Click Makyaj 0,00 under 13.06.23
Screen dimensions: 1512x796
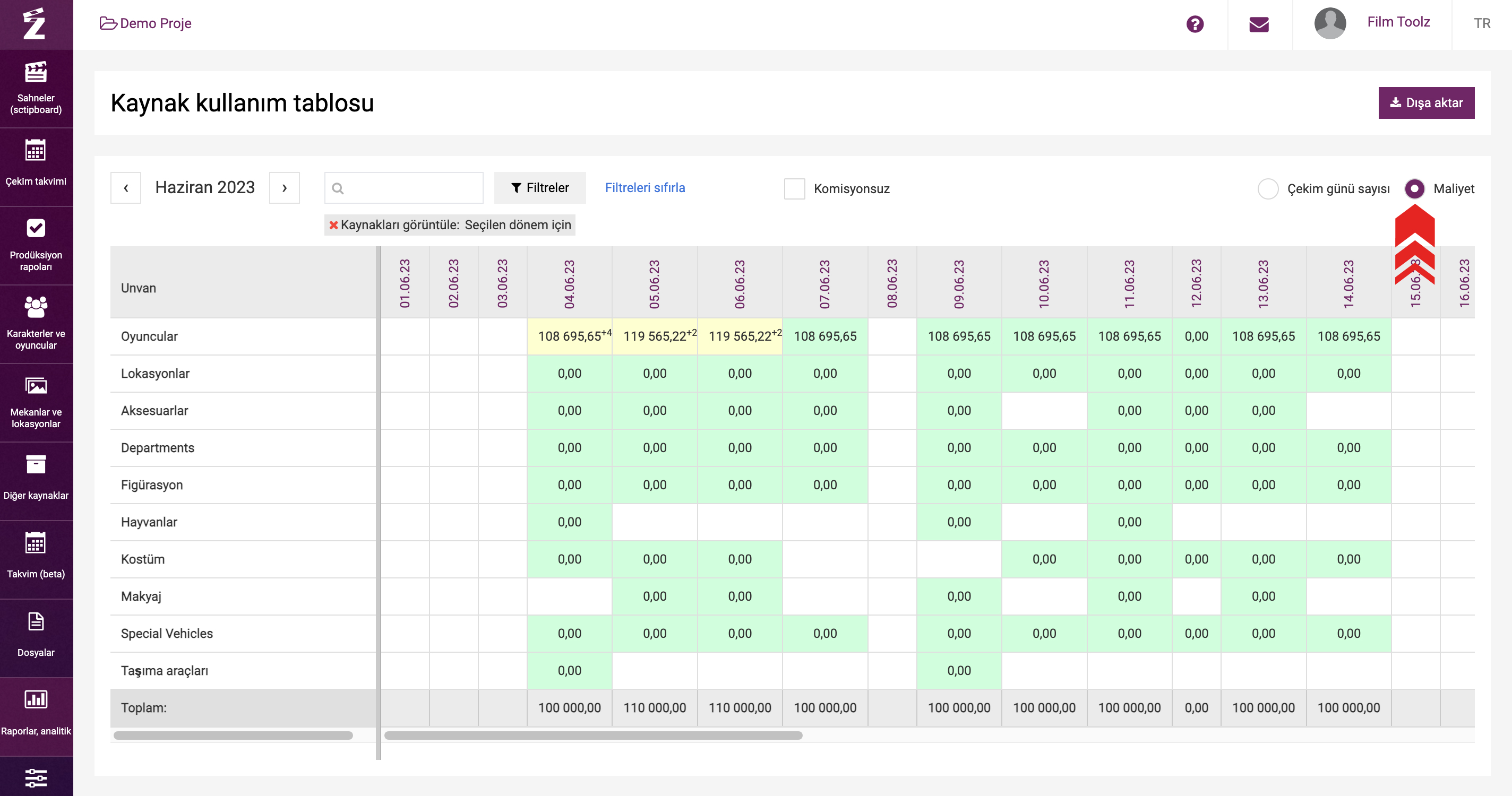click(x=1263, y=596)
